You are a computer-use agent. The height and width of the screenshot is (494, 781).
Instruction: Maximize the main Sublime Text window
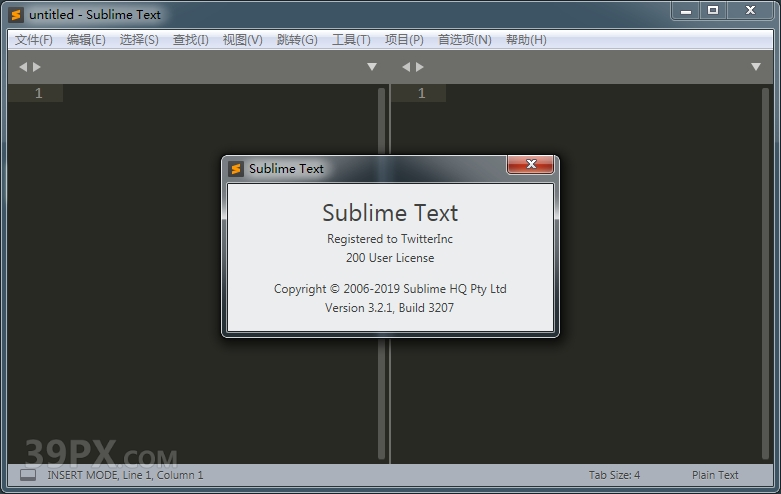click(713, 10)
